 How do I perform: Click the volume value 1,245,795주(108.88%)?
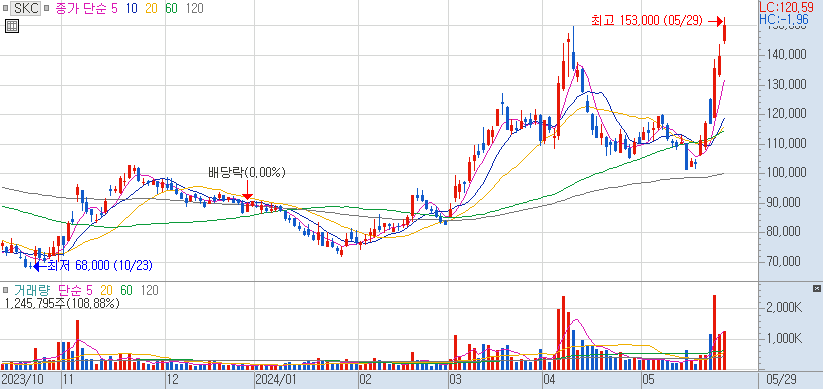pyautogui.click(x=62, y=303)
